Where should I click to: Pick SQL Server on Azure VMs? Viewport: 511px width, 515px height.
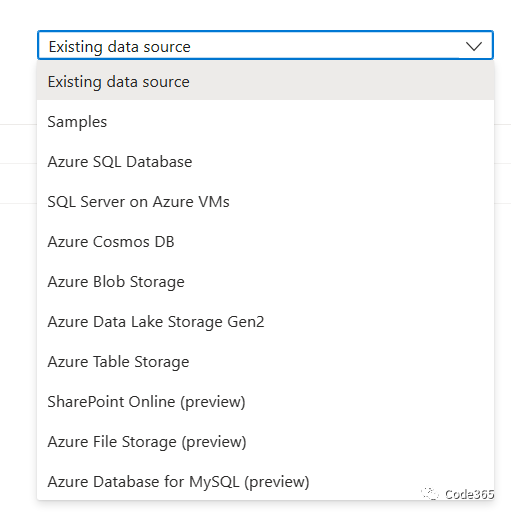pos(265,202)
